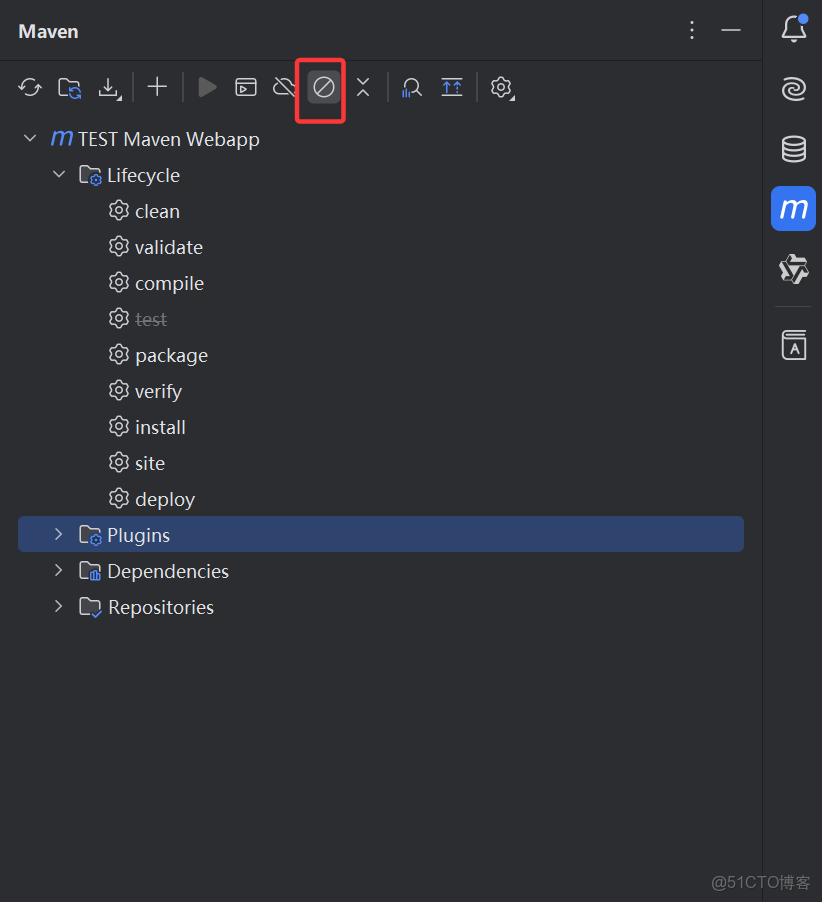Screen dimensions: 822x902
Task: Select the clean lifecycle goal
Action: (x=157, y=212)
